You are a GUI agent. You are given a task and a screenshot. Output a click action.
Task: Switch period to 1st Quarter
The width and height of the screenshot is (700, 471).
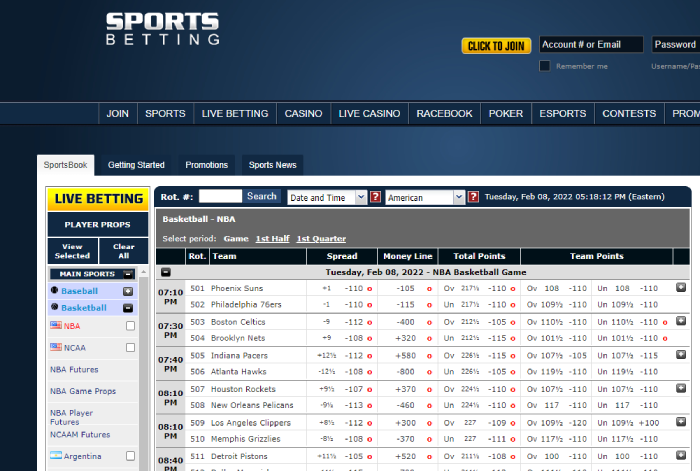coord(321,238)
